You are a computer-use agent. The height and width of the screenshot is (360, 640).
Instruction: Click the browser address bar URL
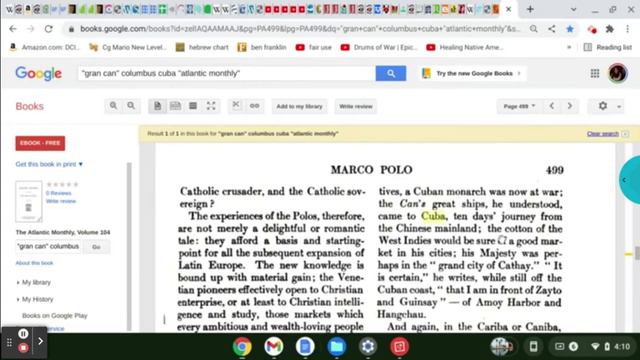(300, 29)
